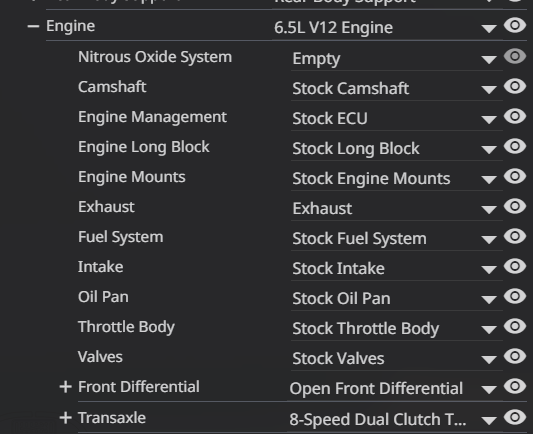Toggle Open Front Differential visibility
This screenshot has width=533, height=434.
515,386
